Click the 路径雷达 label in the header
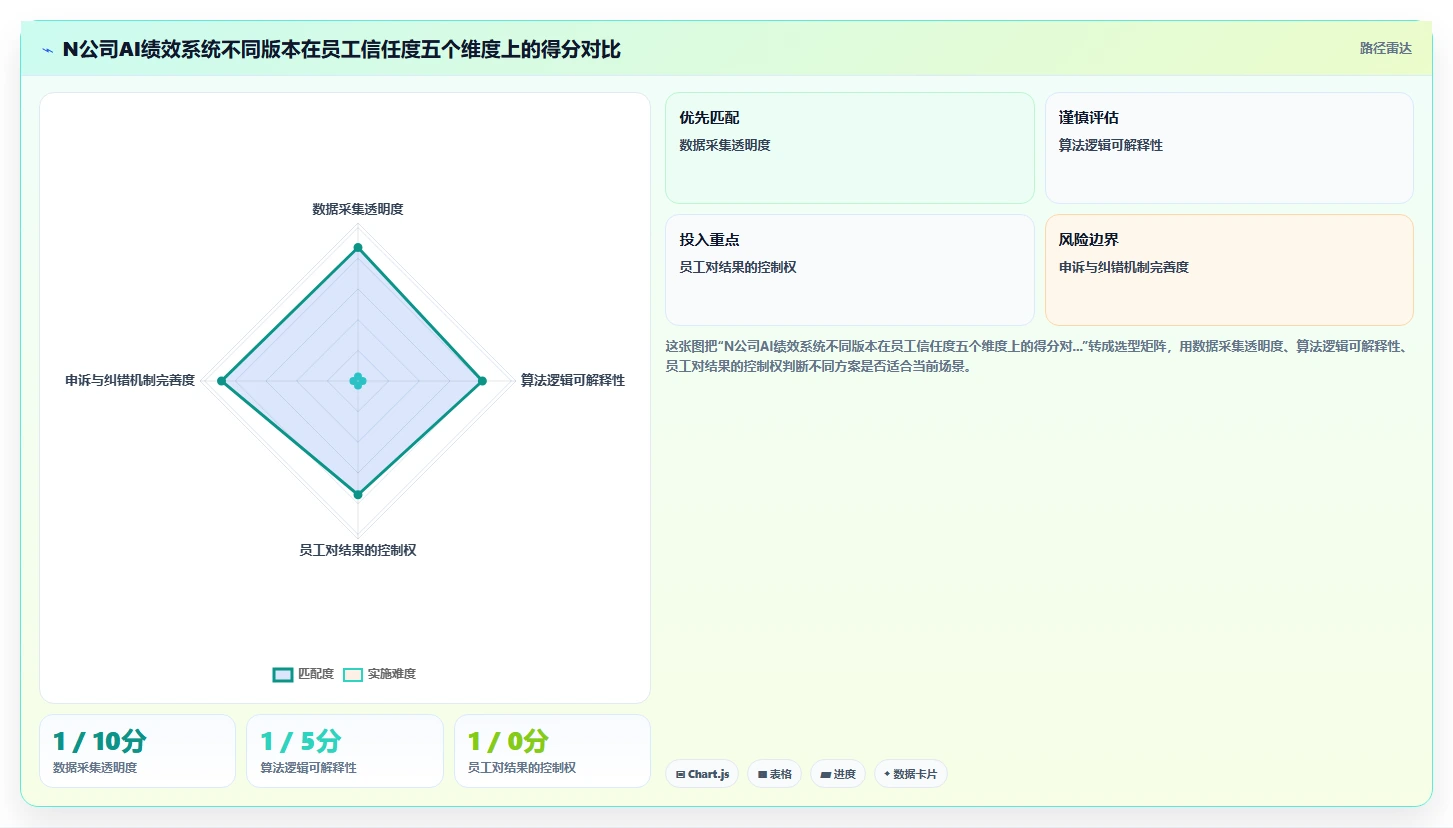This screenshot has width=1453, height=828. pyautogui.click(x=1385, y=48)
